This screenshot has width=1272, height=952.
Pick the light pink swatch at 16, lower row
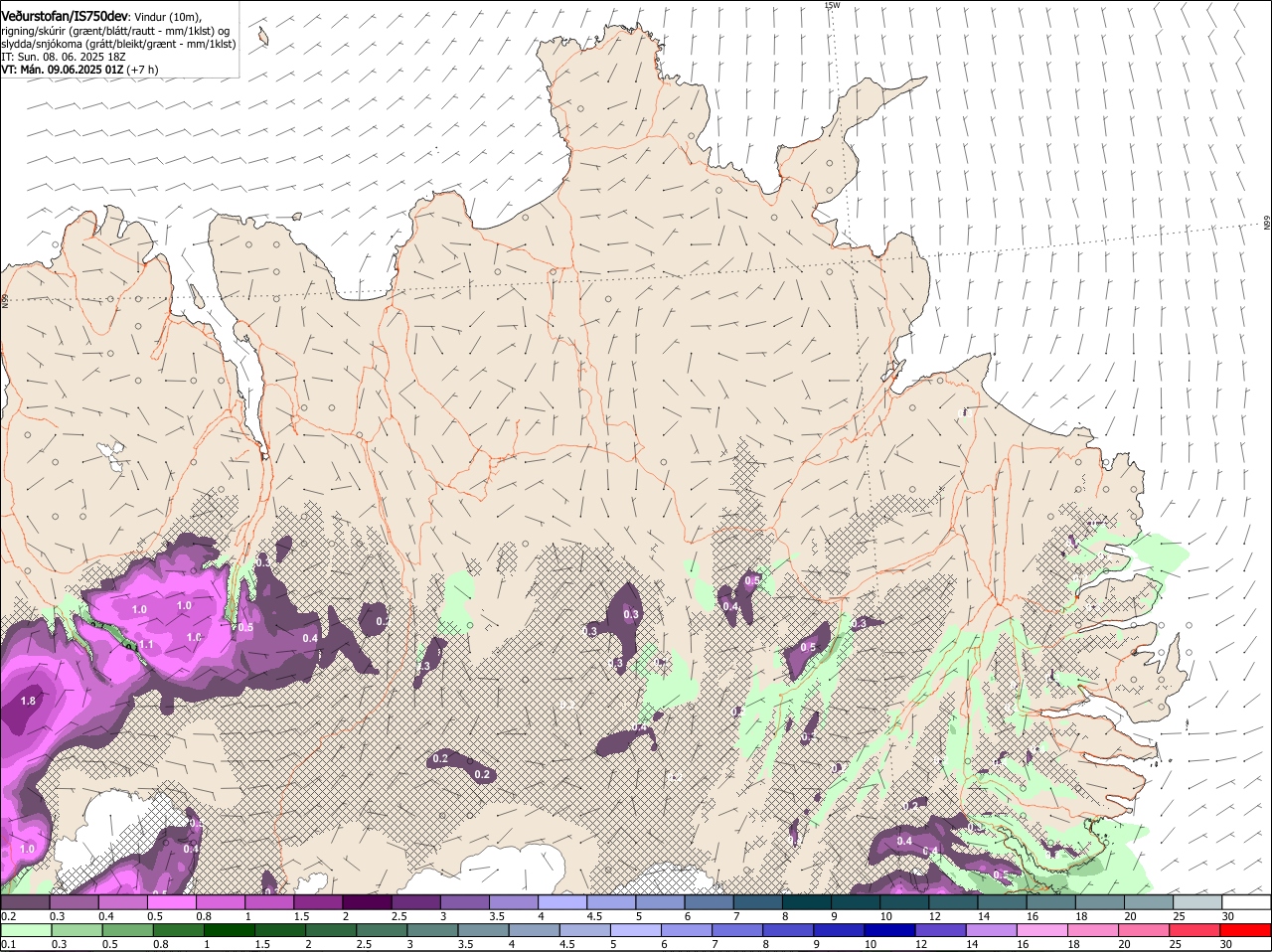click(1040, 930)
